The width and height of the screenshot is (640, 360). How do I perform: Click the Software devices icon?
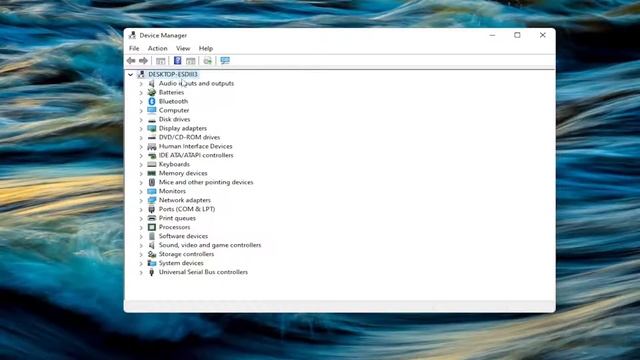(x=151, y=236)
